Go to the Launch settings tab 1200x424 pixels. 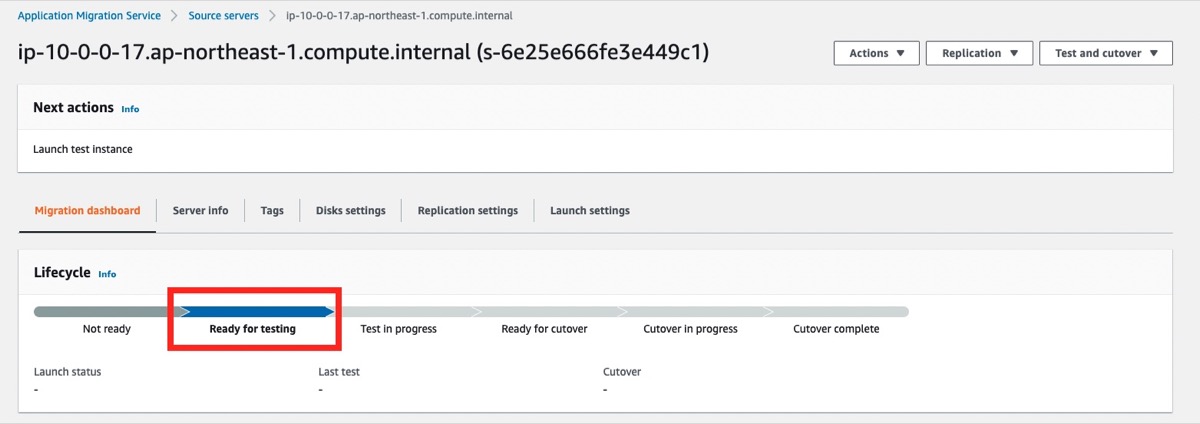coord(590,211)
